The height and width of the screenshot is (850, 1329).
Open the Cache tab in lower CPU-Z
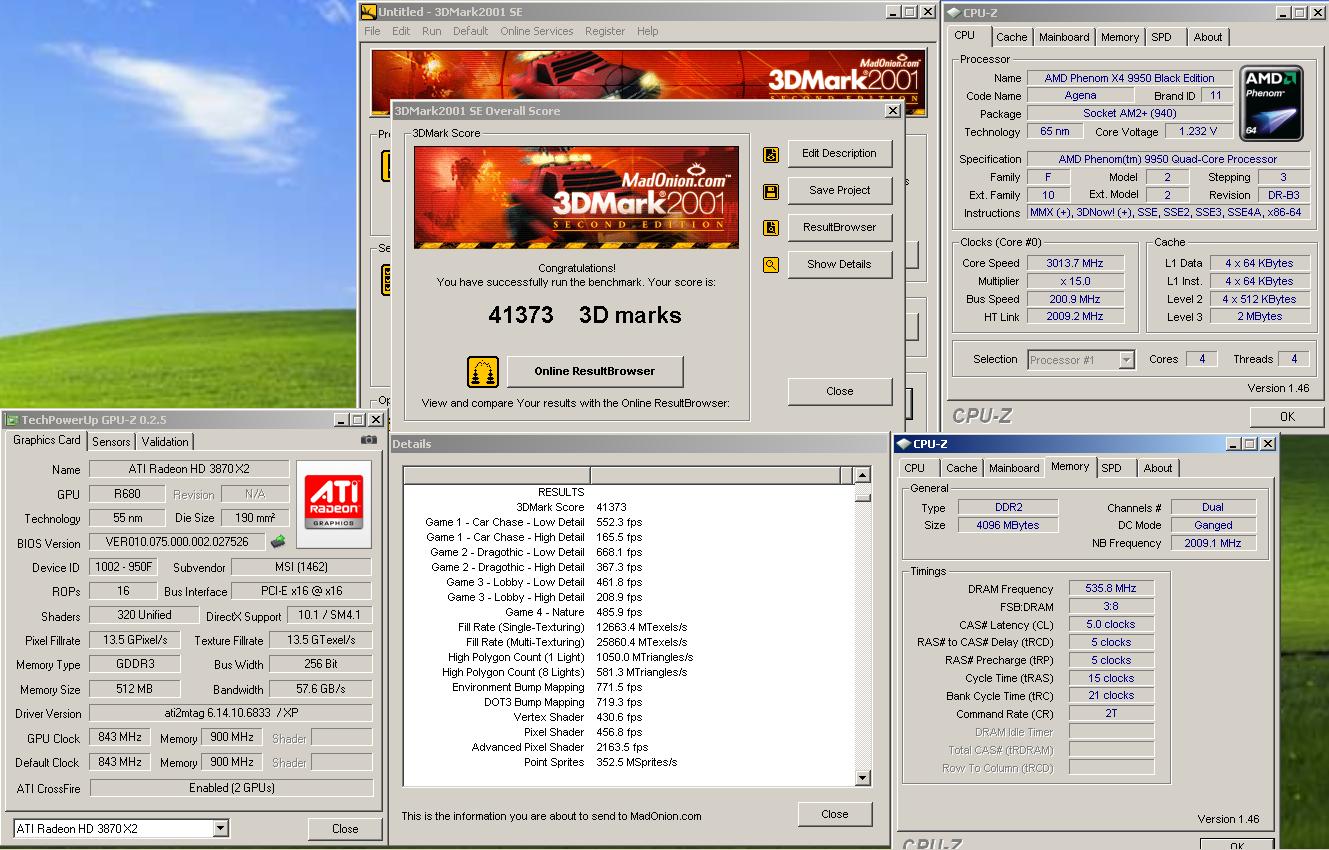961,468
